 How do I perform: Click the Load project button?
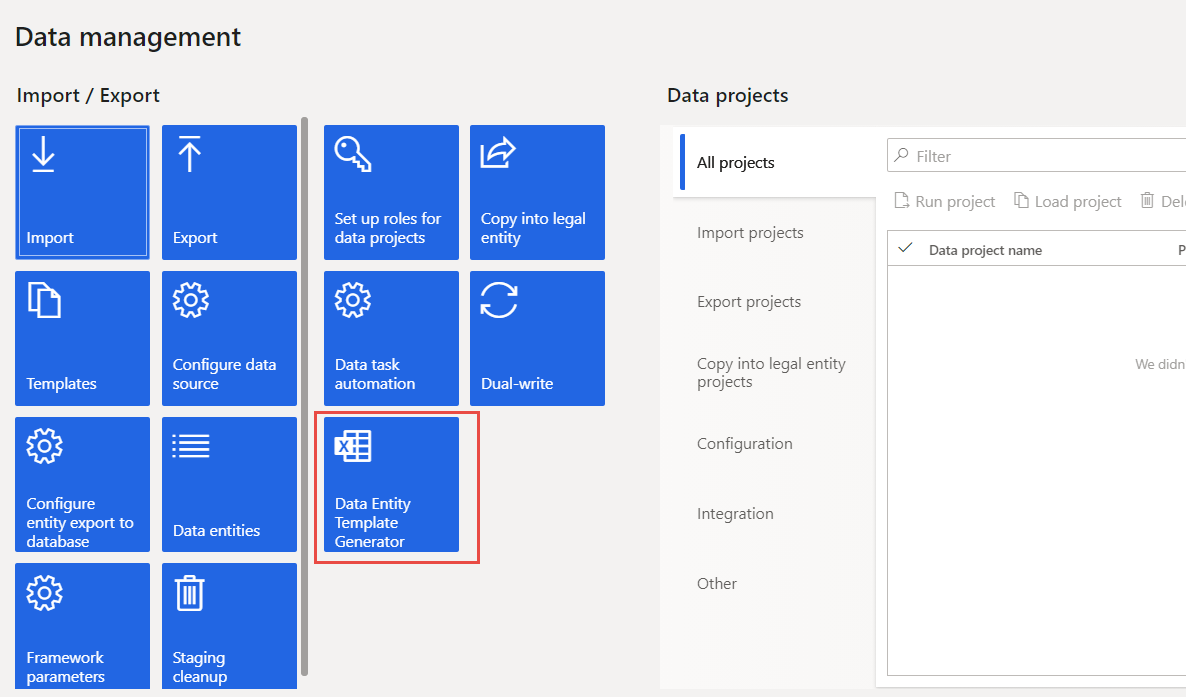pos(1068,201)
